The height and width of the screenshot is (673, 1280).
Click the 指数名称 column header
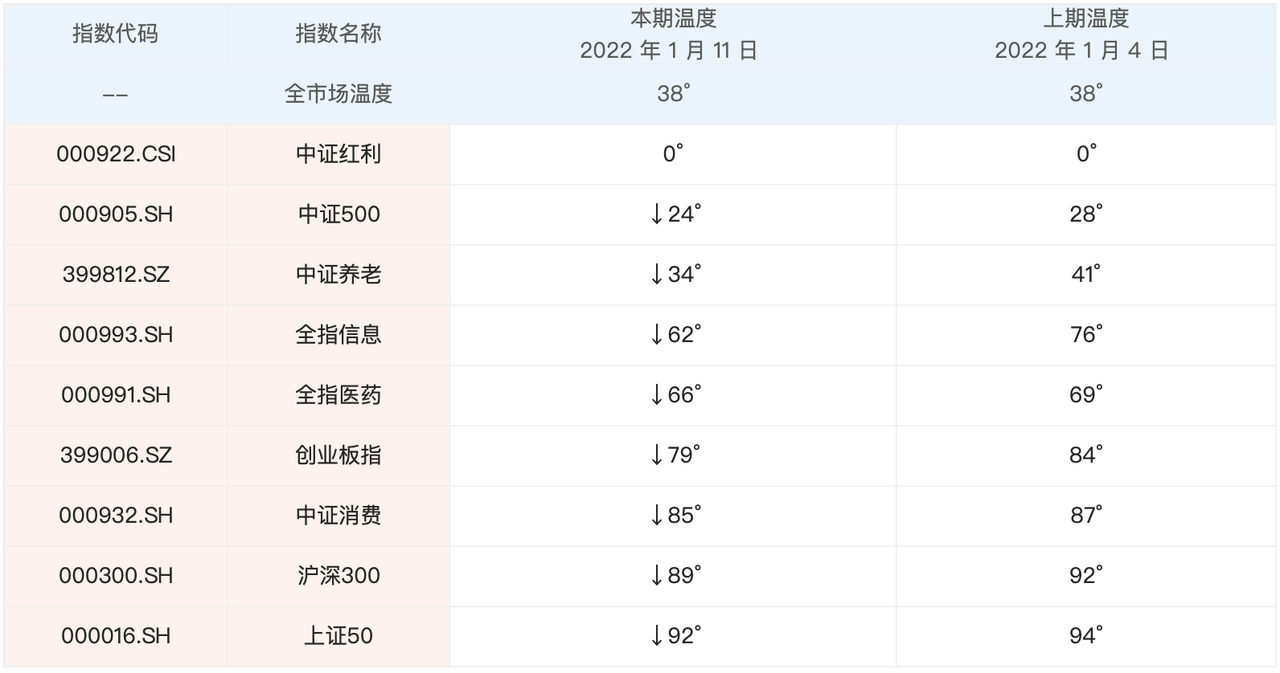click(338, 33)
